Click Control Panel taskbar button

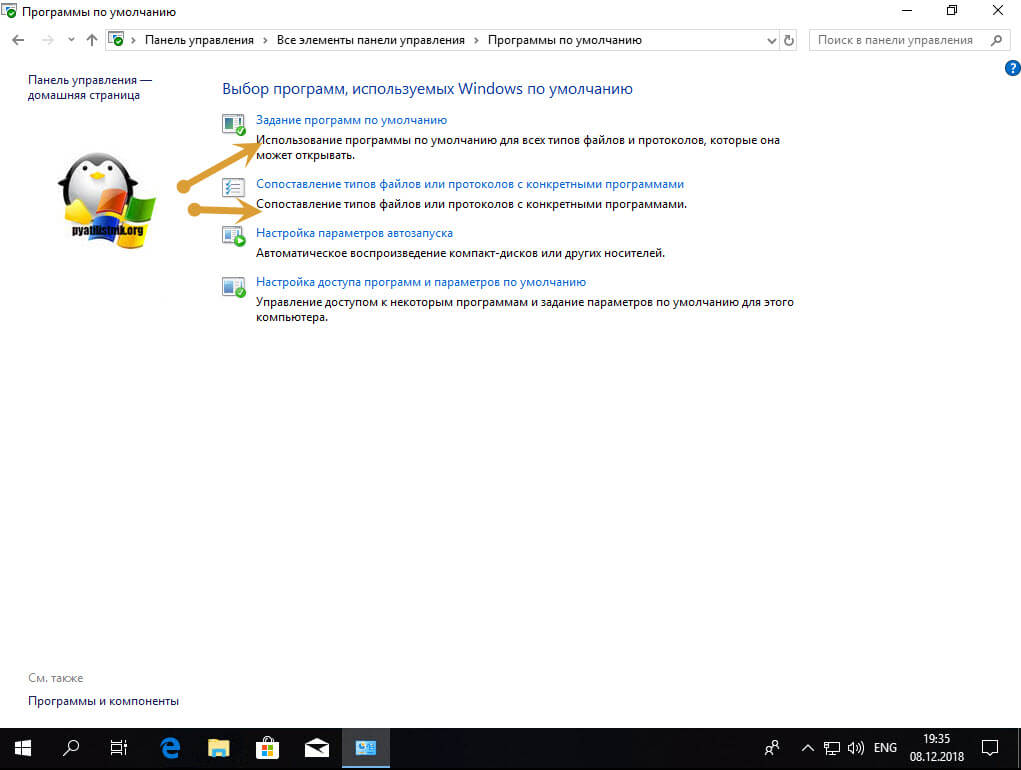click(x=365, y=749)
